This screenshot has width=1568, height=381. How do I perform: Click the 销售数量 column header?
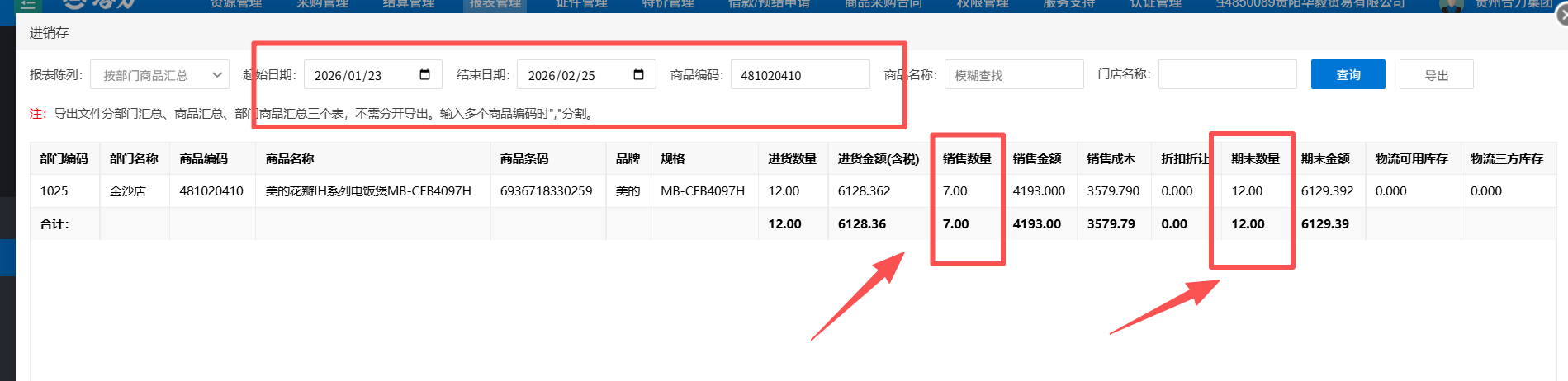[967, 158]
